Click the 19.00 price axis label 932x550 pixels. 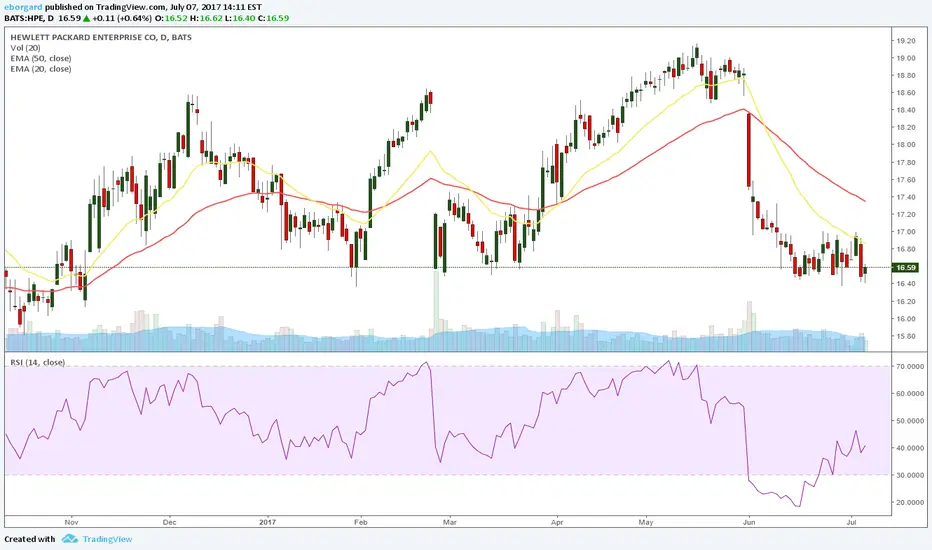coord(906,58)
